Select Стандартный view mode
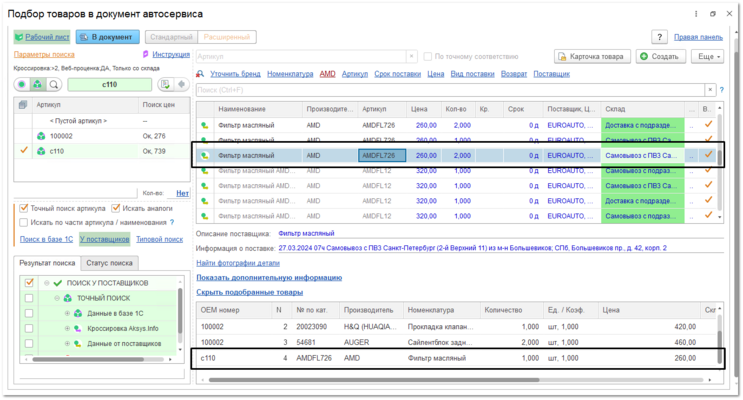The width and height of the screenshot is (743, 400). pos(171,37)
